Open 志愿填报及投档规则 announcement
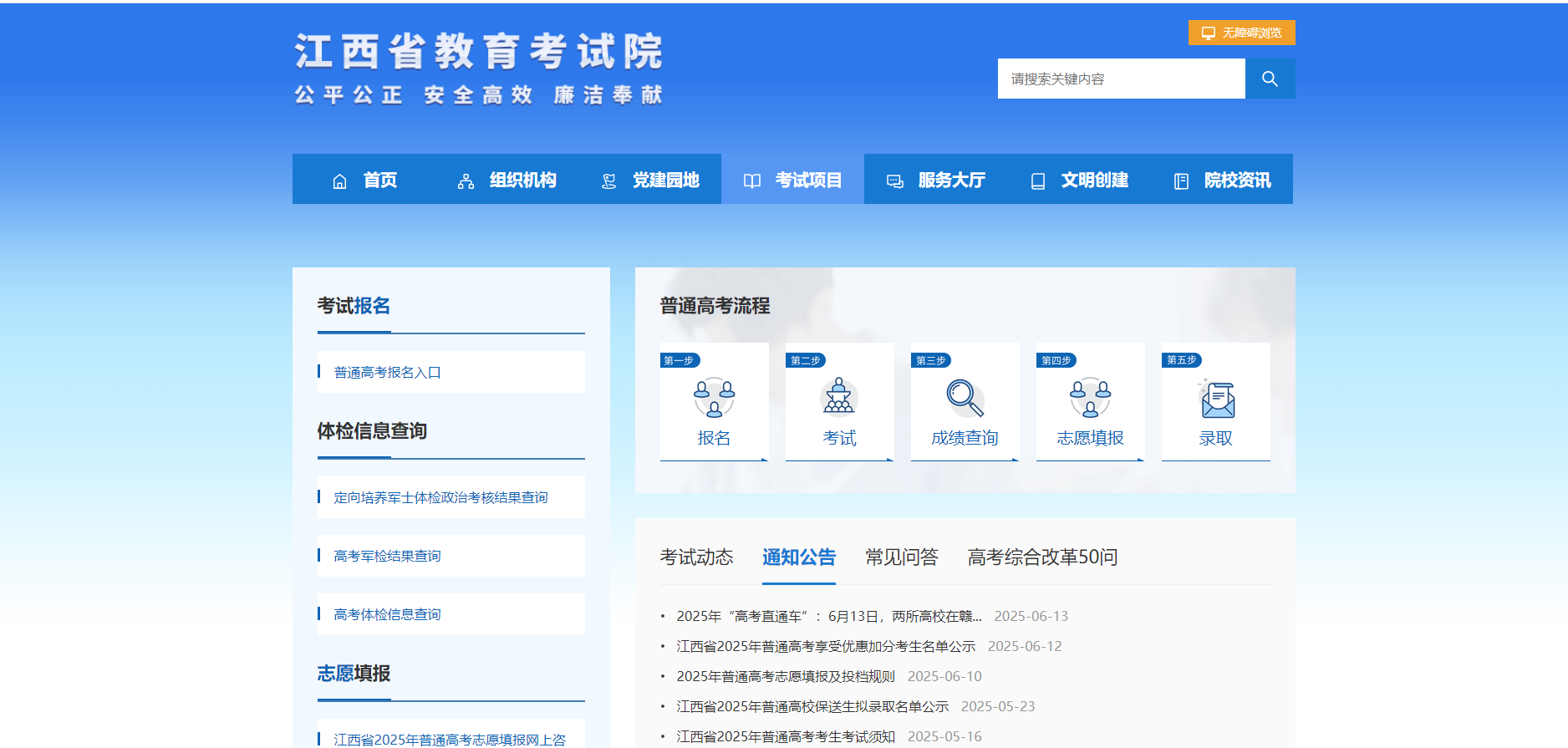The width and height of the screenshot is (1568, 748). click(x=786, y=676)
